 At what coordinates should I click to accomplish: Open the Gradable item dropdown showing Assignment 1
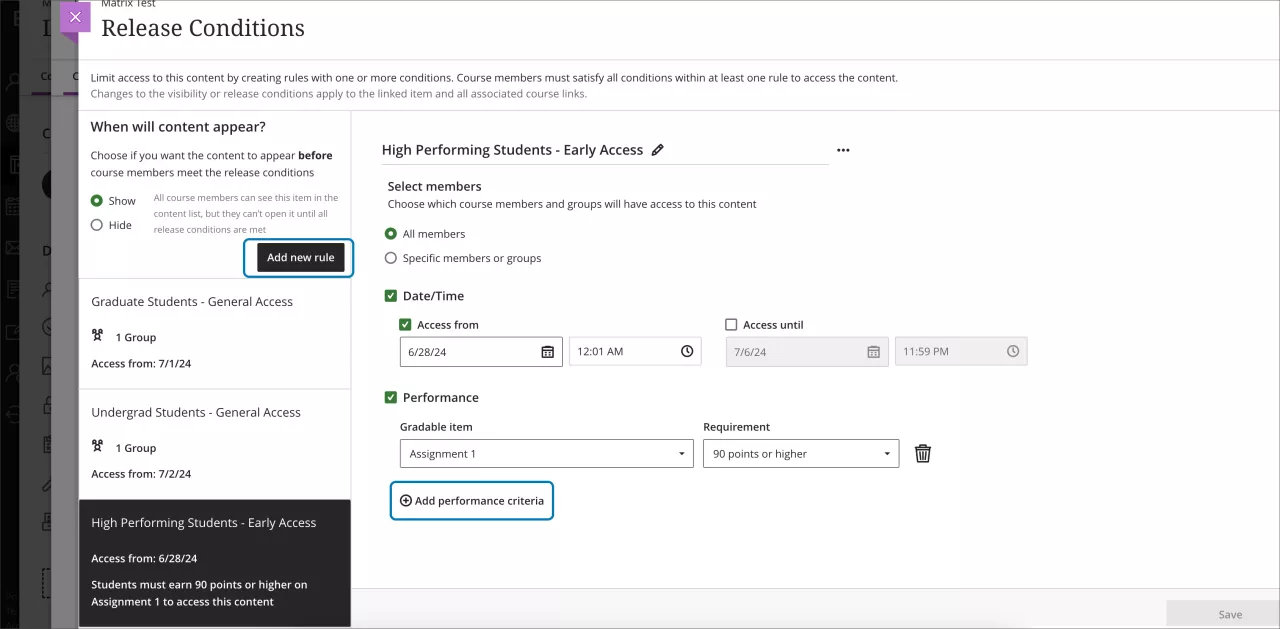546,453
